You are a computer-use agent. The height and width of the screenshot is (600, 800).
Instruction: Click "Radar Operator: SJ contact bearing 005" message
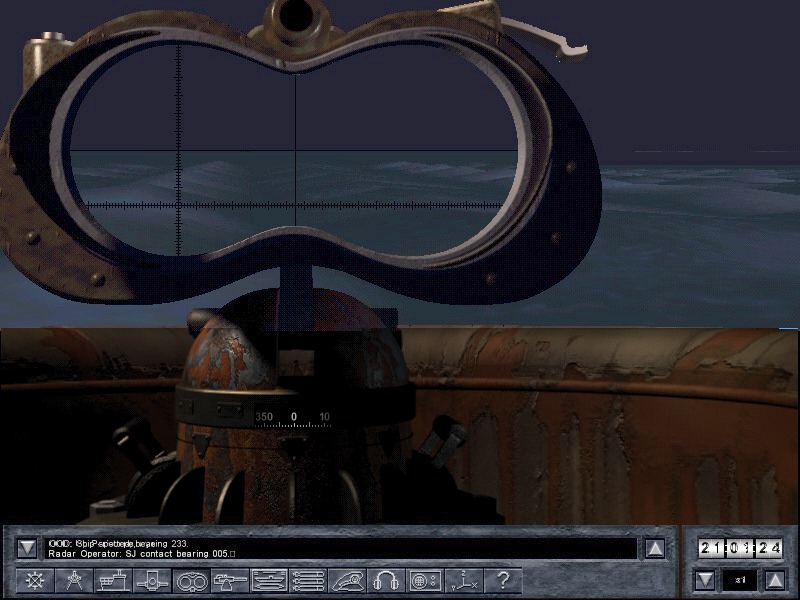coord(142,554)
